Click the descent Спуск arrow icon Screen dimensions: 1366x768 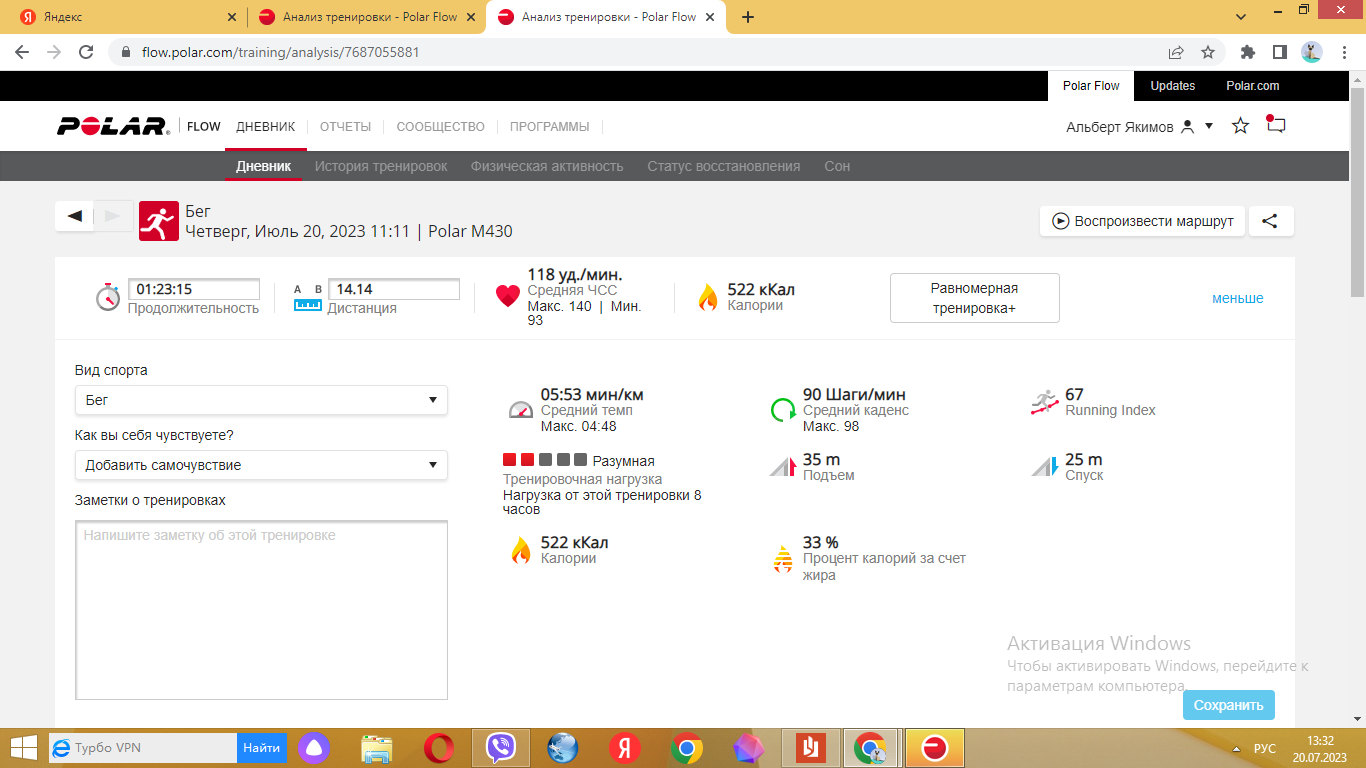click(x=1044, y=466)
